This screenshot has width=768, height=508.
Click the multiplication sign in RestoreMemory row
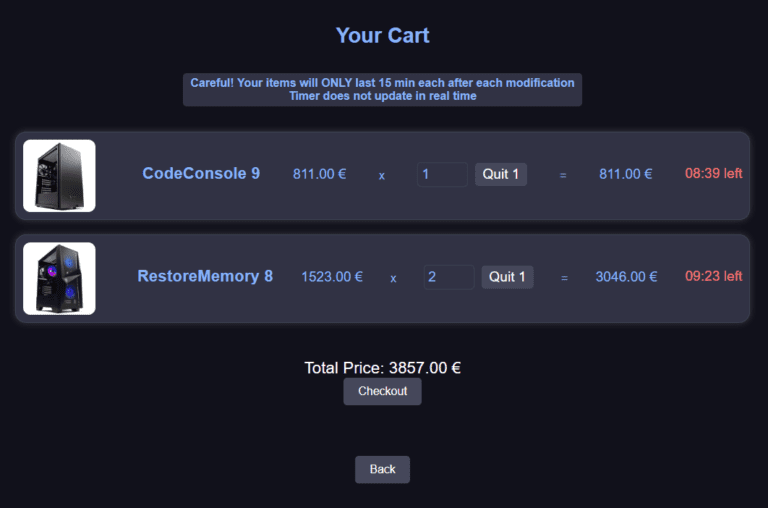393,278
